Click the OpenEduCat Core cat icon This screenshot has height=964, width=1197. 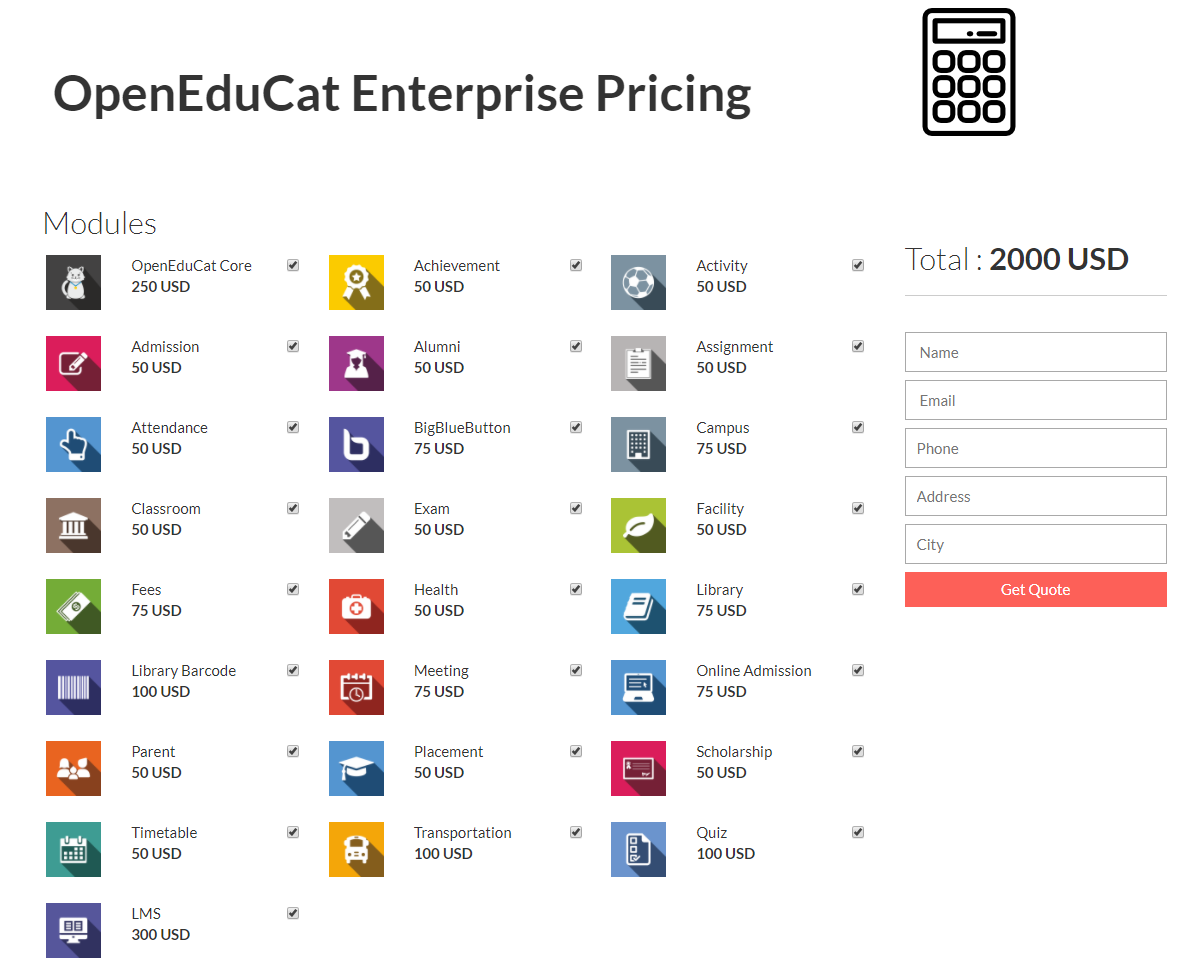tap(73, 283)
